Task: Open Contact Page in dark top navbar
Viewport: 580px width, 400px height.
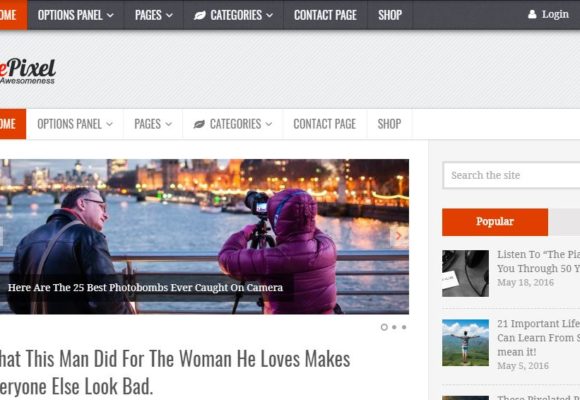Action: pos(325,15)
